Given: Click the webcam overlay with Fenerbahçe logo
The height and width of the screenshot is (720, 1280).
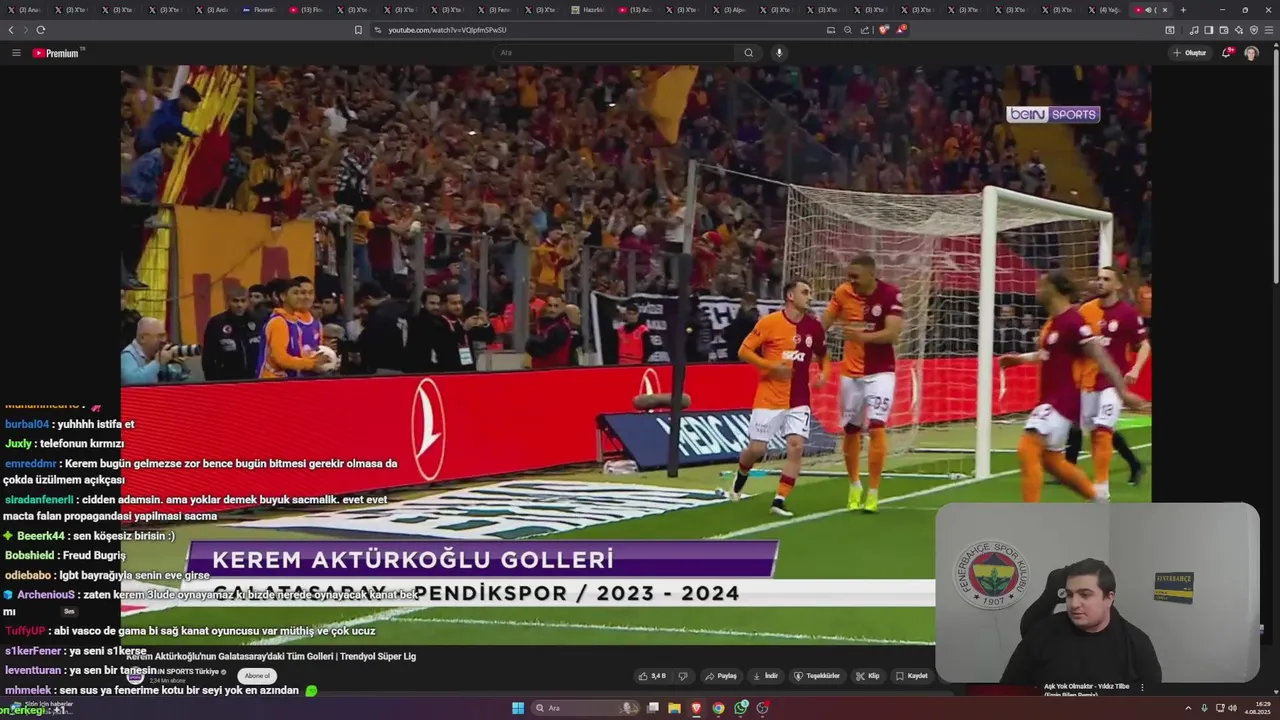Looking at the screenshot, I should click(1097, 592).
